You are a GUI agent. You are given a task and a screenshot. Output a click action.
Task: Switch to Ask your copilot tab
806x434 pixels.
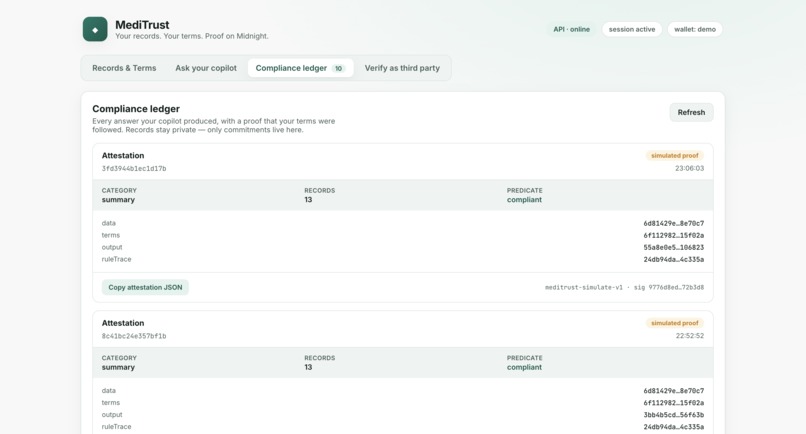pyautogui.click(x=206, y=68)
